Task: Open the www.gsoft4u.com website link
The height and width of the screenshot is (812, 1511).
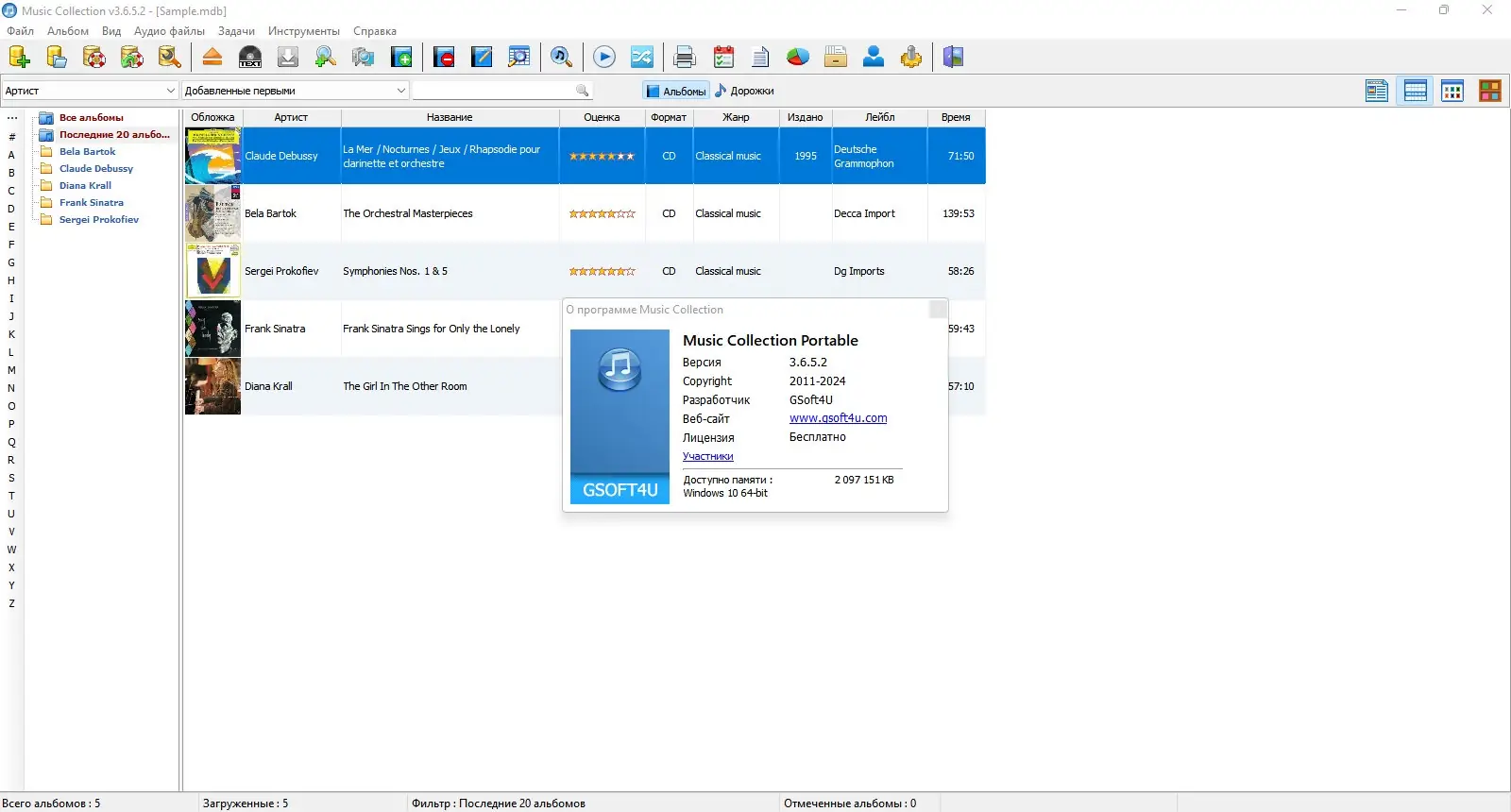Action: [x=838, y=418]
